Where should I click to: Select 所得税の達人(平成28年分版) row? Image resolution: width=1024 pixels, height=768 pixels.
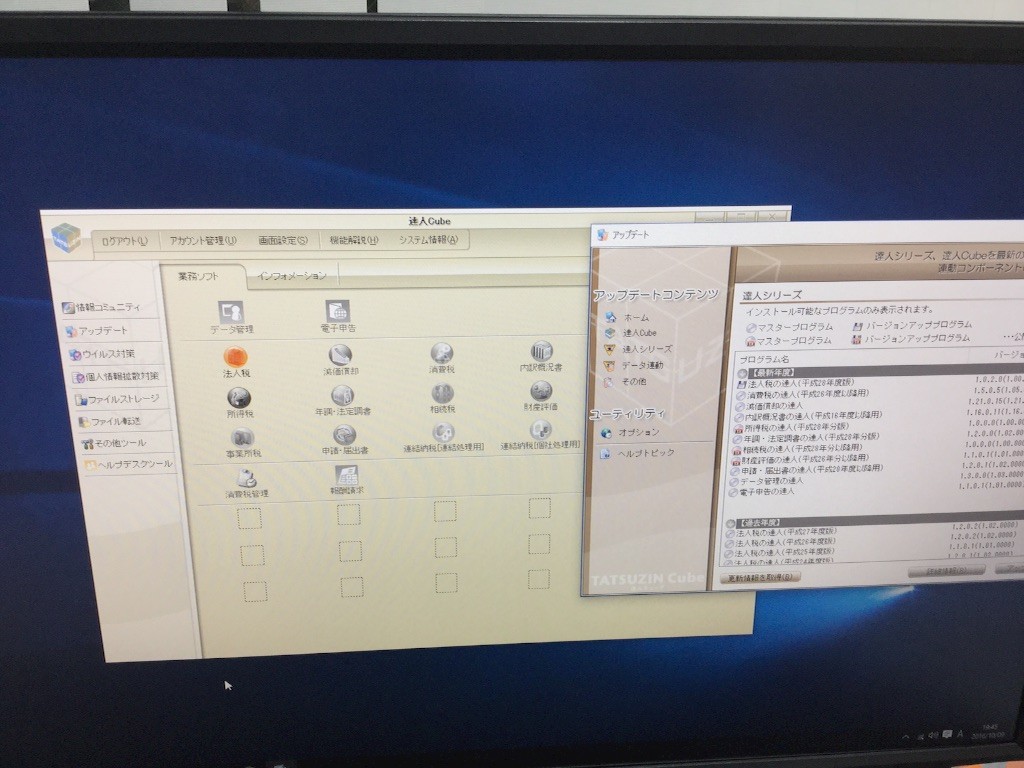(792, 427)
